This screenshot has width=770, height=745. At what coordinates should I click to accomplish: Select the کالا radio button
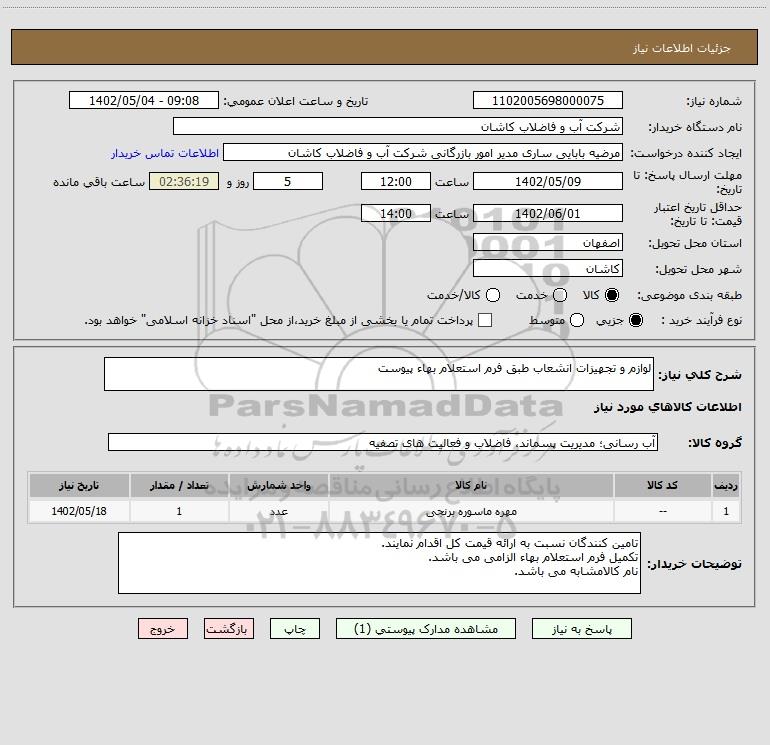tap(612, 295)
